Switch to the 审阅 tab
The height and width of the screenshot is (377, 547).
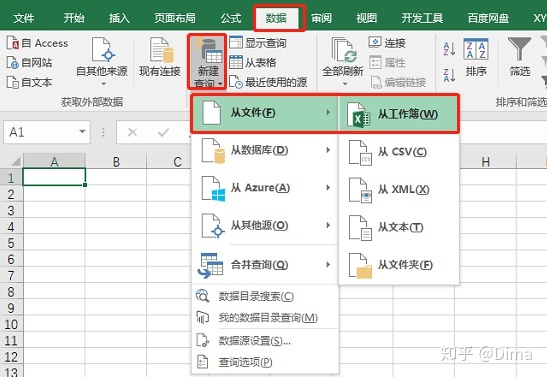321,18
